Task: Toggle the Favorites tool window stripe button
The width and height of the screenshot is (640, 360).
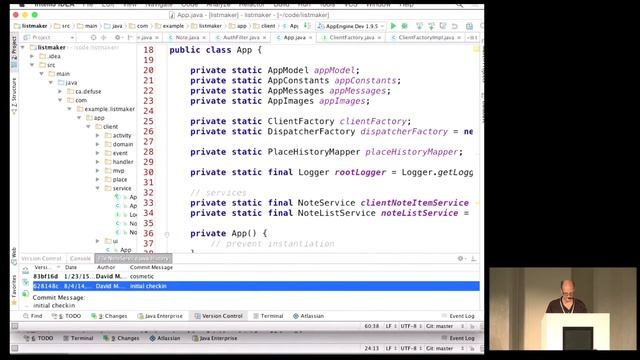Action: pyautogui.click(x=14, y=290)
